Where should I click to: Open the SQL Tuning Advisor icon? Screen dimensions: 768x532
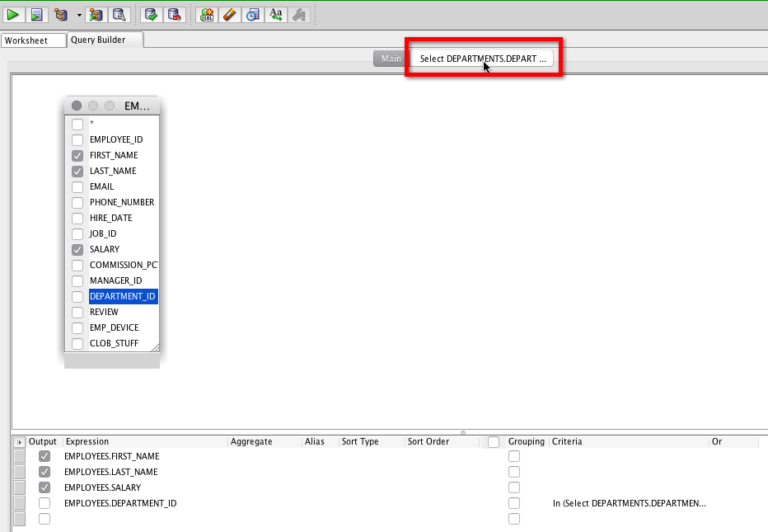pos(119,15)
